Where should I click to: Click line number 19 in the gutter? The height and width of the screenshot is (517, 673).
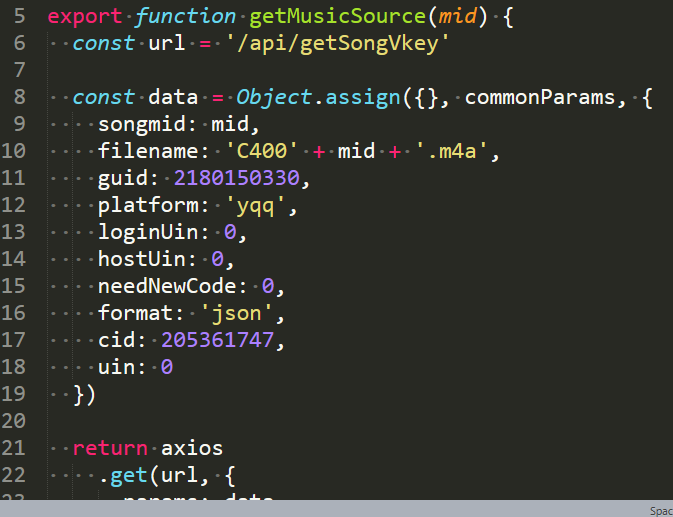click(x=13, y=394)
